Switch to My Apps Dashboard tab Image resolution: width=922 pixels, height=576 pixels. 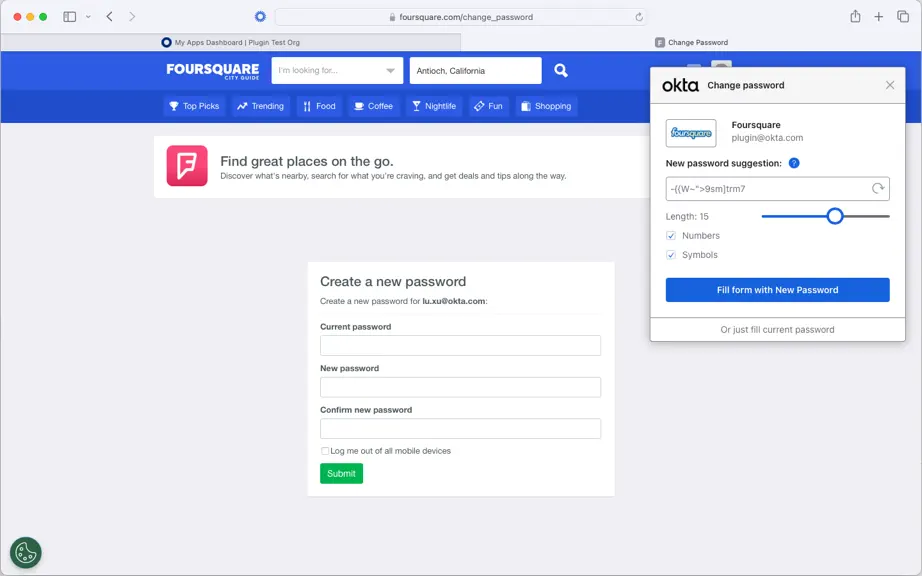[x=230, y=42]
